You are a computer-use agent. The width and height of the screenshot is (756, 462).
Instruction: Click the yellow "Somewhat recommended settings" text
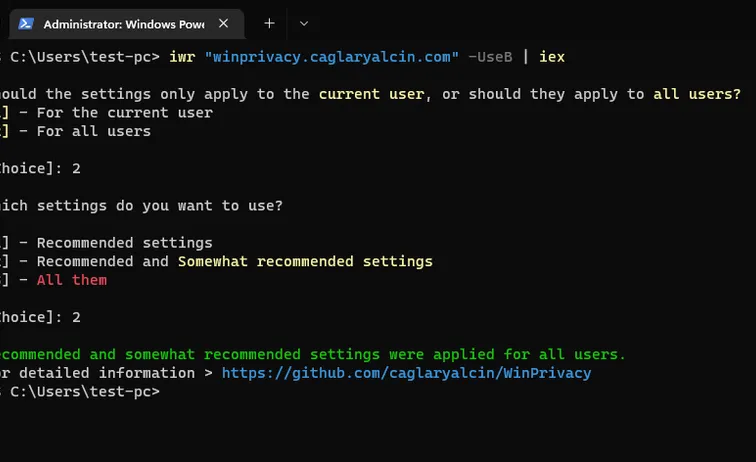pos(305,261)
